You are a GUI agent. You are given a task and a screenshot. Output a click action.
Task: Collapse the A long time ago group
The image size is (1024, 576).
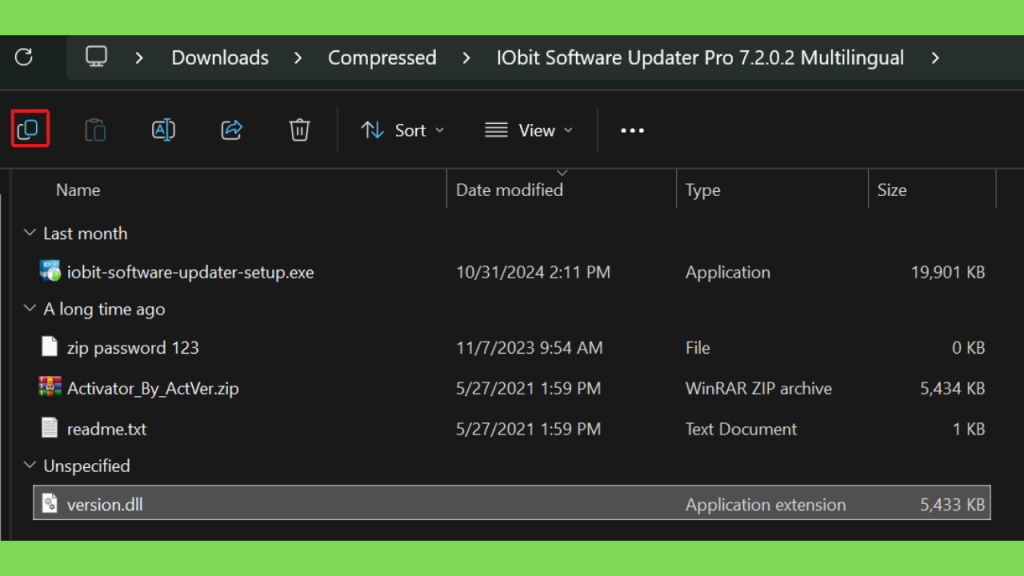tap(29, 308)
